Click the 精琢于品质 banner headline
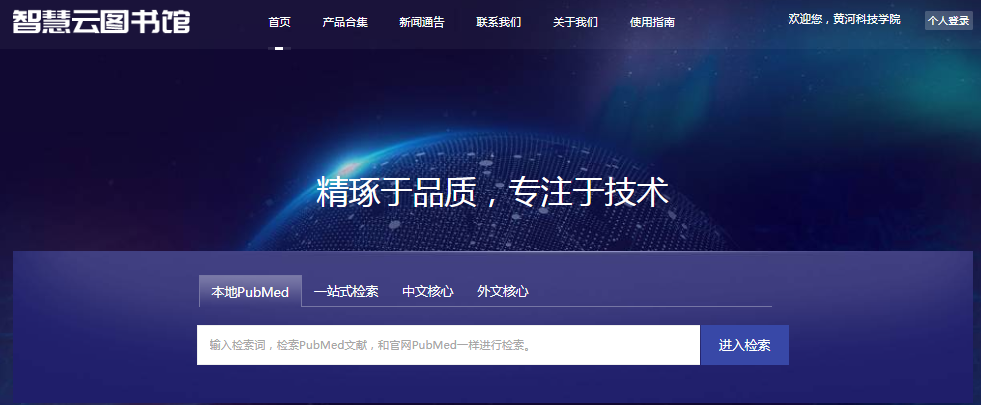 pos(492,192)
